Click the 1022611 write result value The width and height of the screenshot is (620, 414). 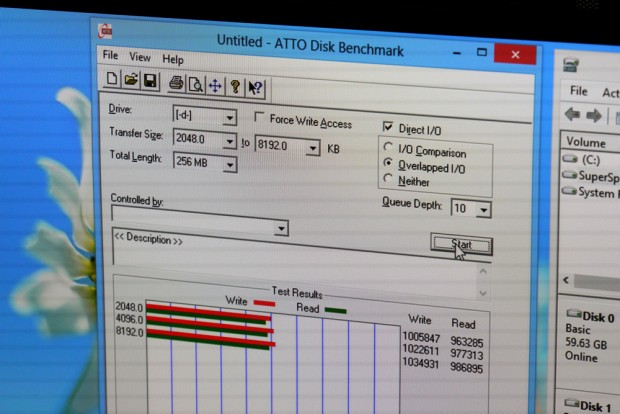pyautogui.click(x=421, y=350)
